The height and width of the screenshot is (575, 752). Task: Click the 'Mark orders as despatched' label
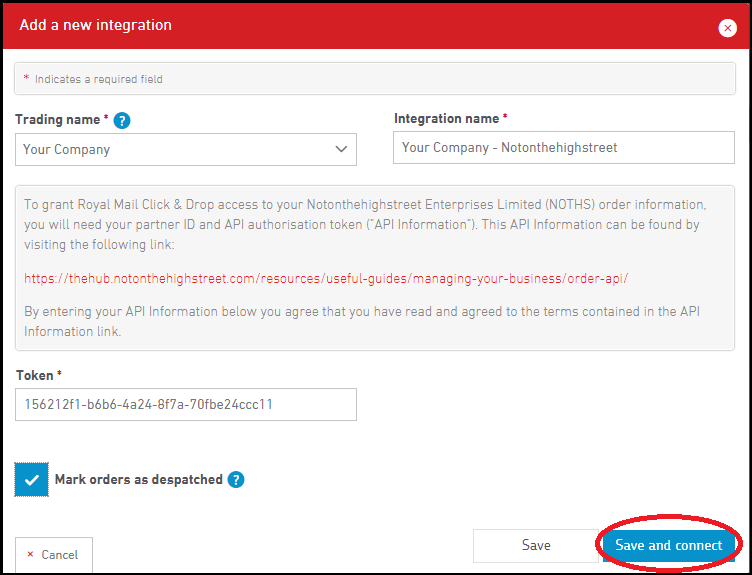pyautogui.click(x=139, y=480)
